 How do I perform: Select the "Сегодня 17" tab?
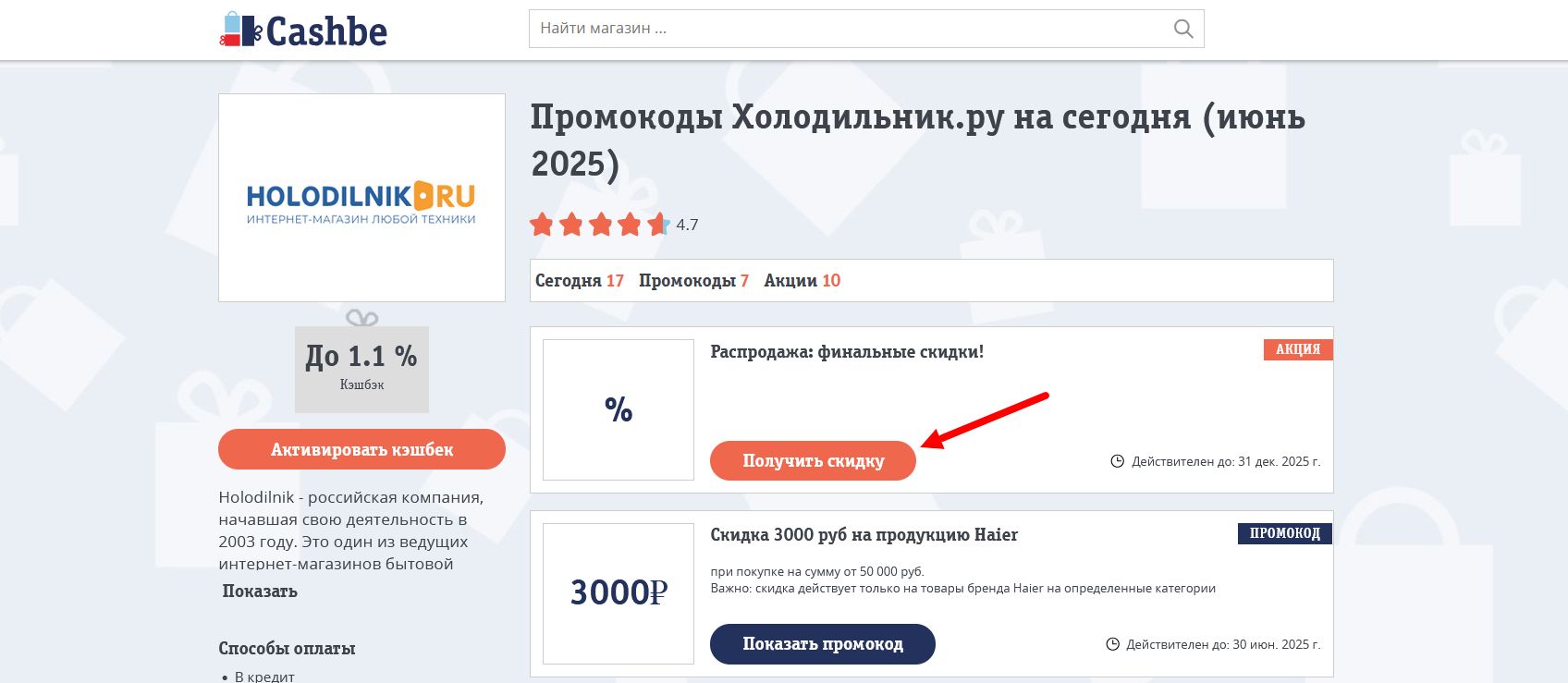pos(580,280)
